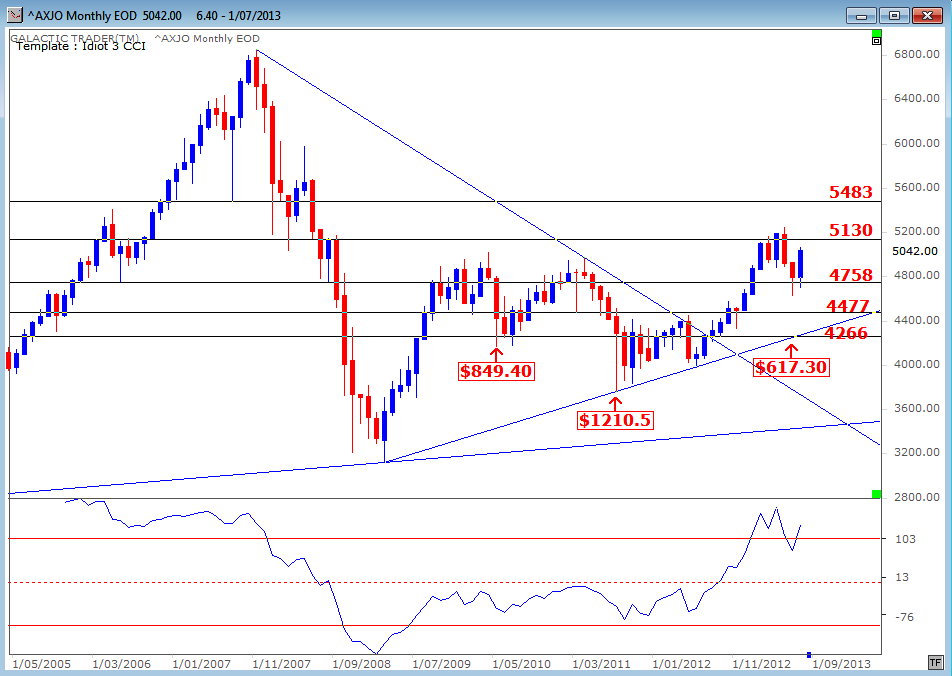Select the red 4266 level label
The width and height of the screenshot is (952, 676).
point(846,332)
